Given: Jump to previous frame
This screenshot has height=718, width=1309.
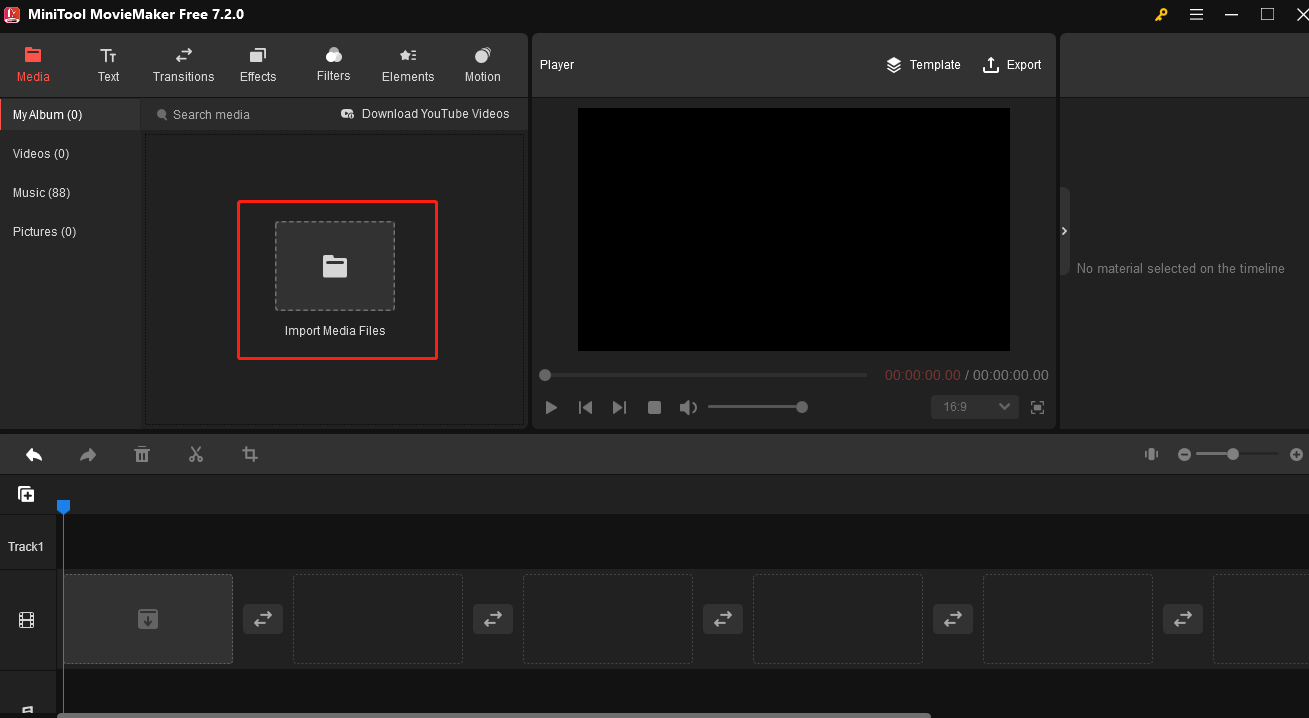Looking at the screenshot, I should point(586,407).
